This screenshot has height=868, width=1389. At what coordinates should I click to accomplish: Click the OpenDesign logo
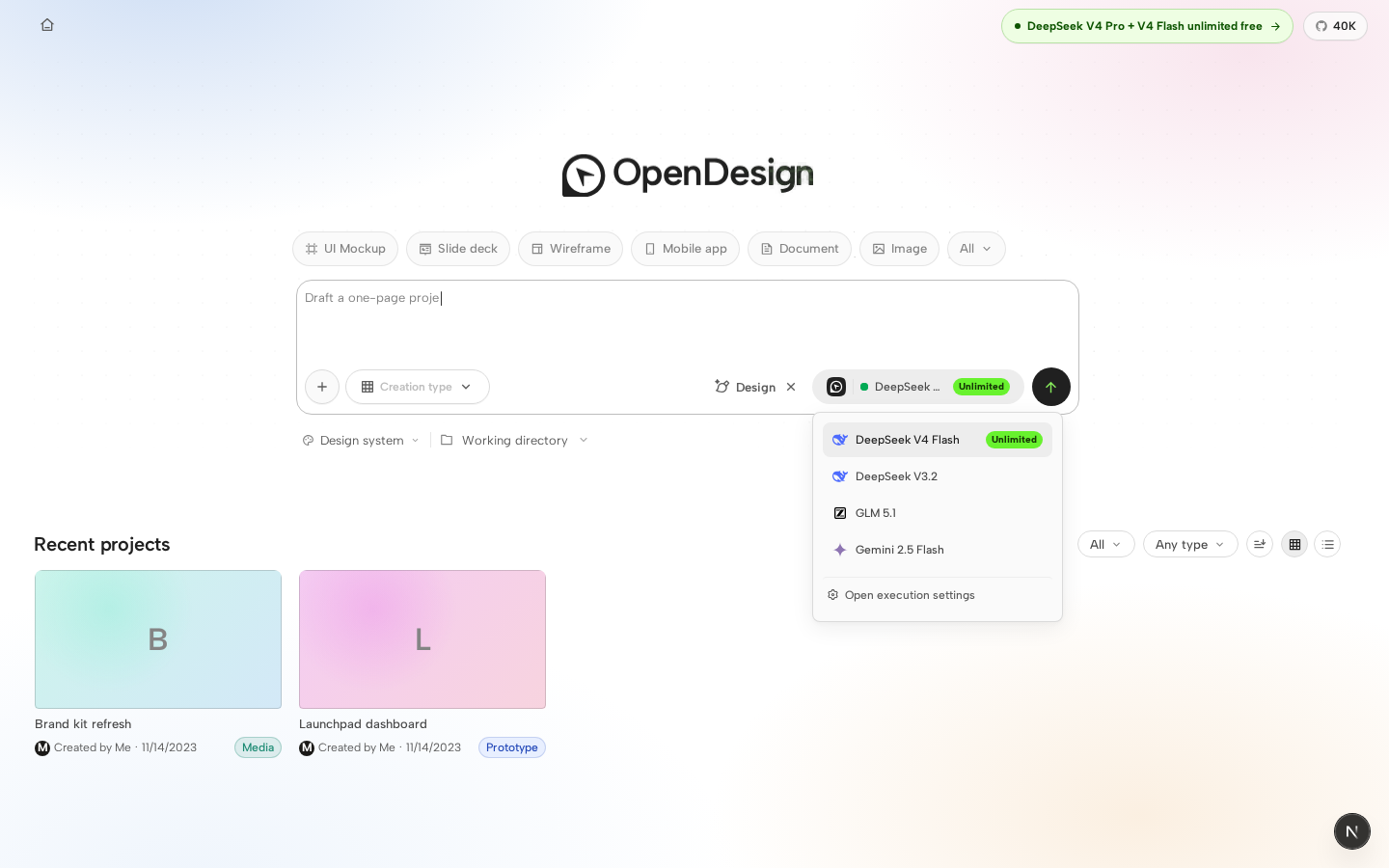688,175
